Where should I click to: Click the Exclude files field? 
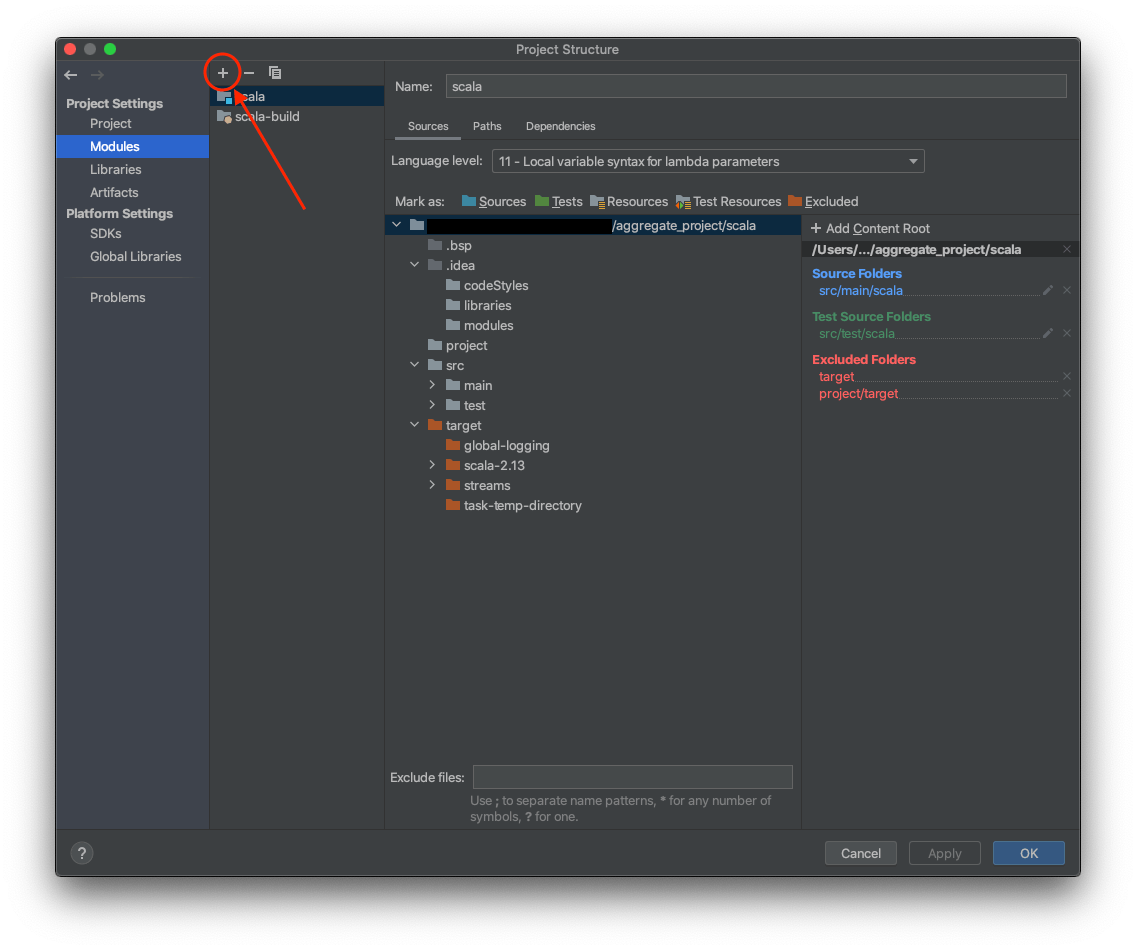click(632, 777)
